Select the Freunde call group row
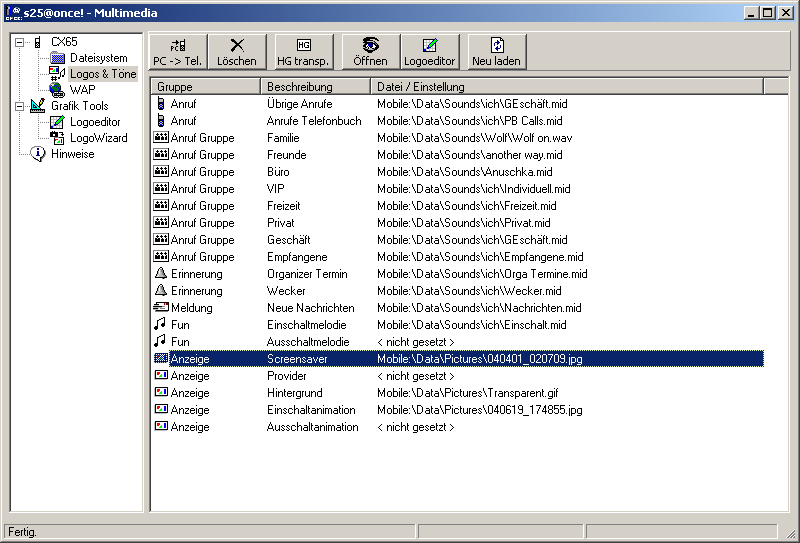 (x=457, y=155)
